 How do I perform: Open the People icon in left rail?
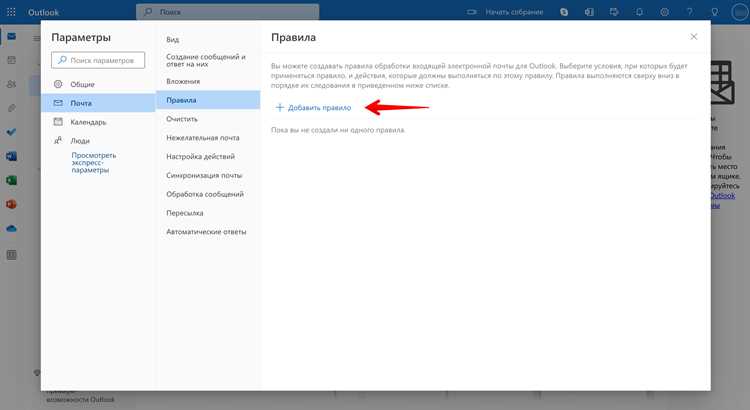pos(11,84)
